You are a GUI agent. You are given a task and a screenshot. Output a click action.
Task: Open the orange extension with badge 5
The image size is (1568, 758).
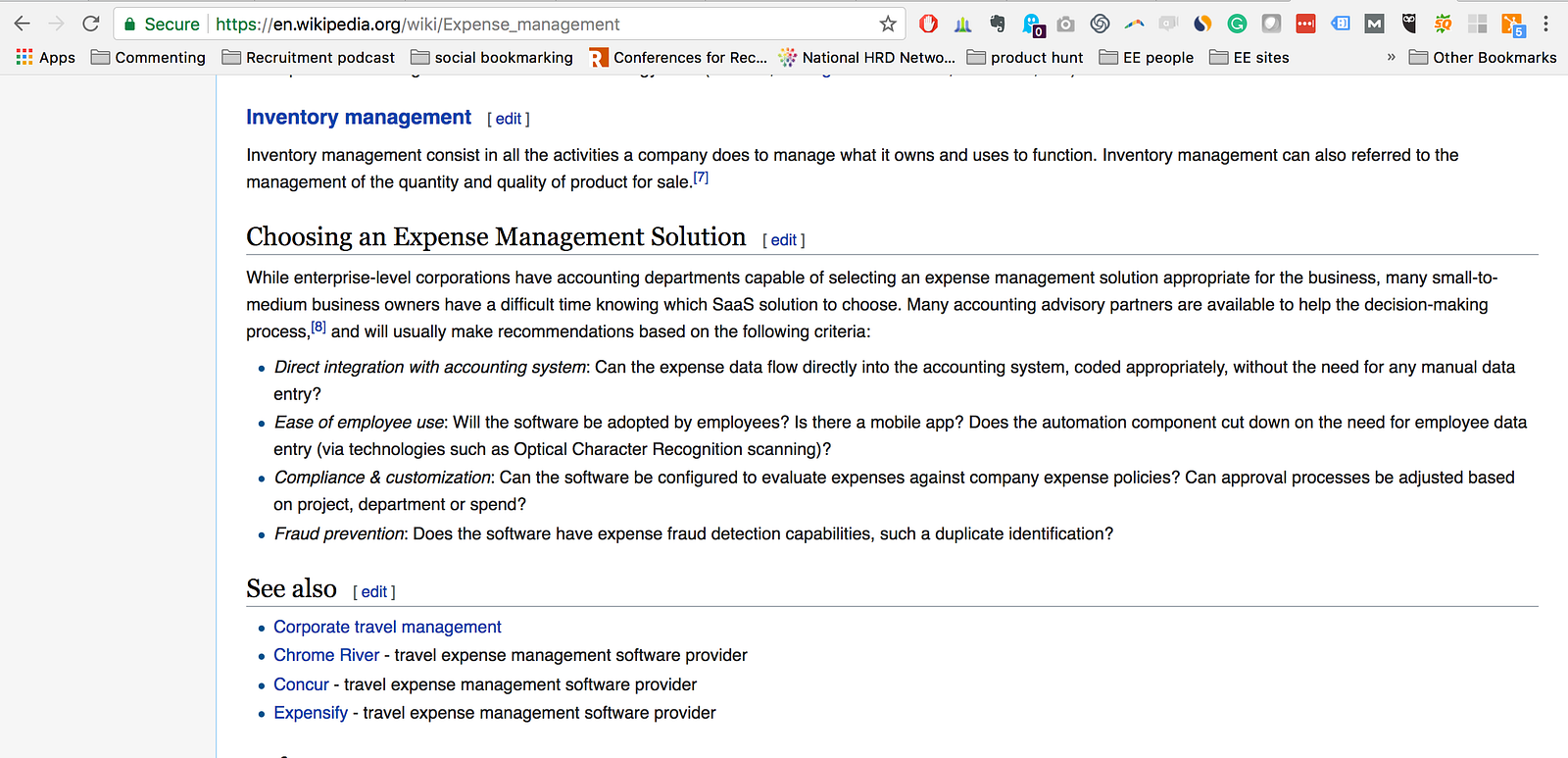pos(1513,25)
